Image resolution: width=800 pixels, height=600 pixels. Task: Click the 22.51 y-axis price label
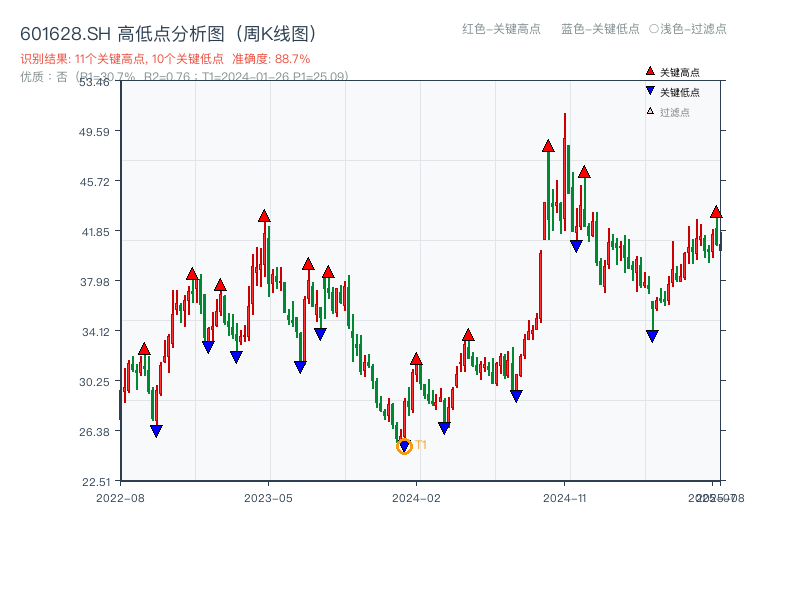[x=95, y=482]
